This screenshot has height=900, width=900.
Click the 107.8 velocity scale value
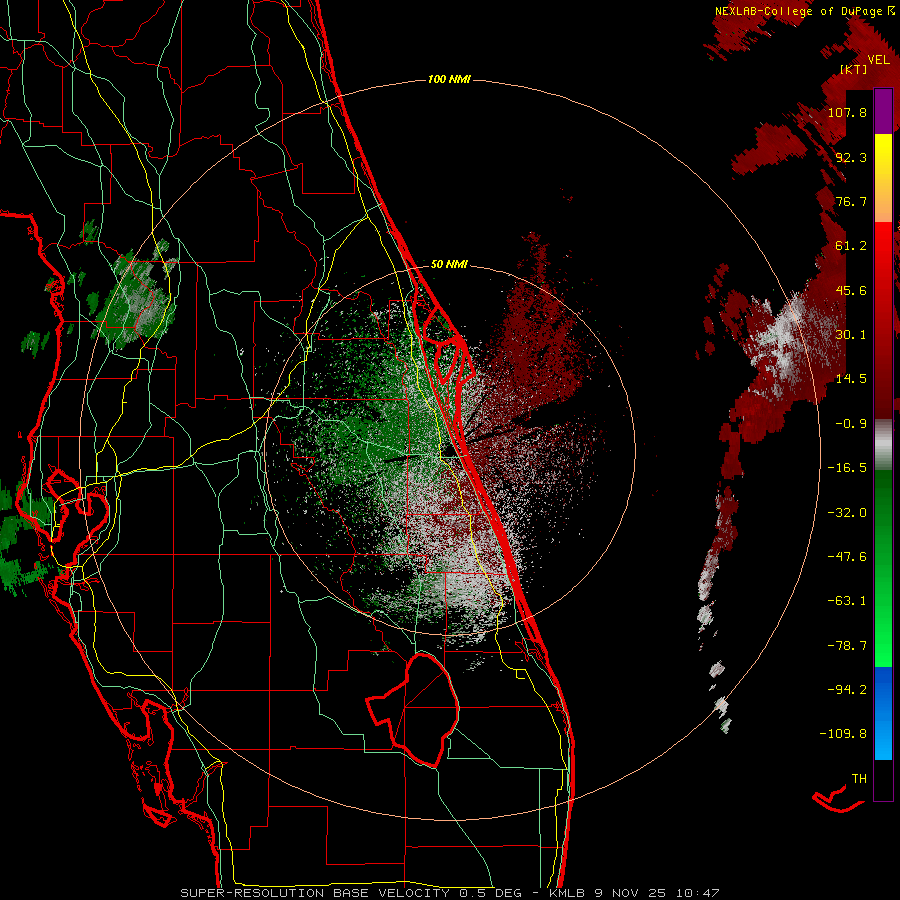[847, 112]
